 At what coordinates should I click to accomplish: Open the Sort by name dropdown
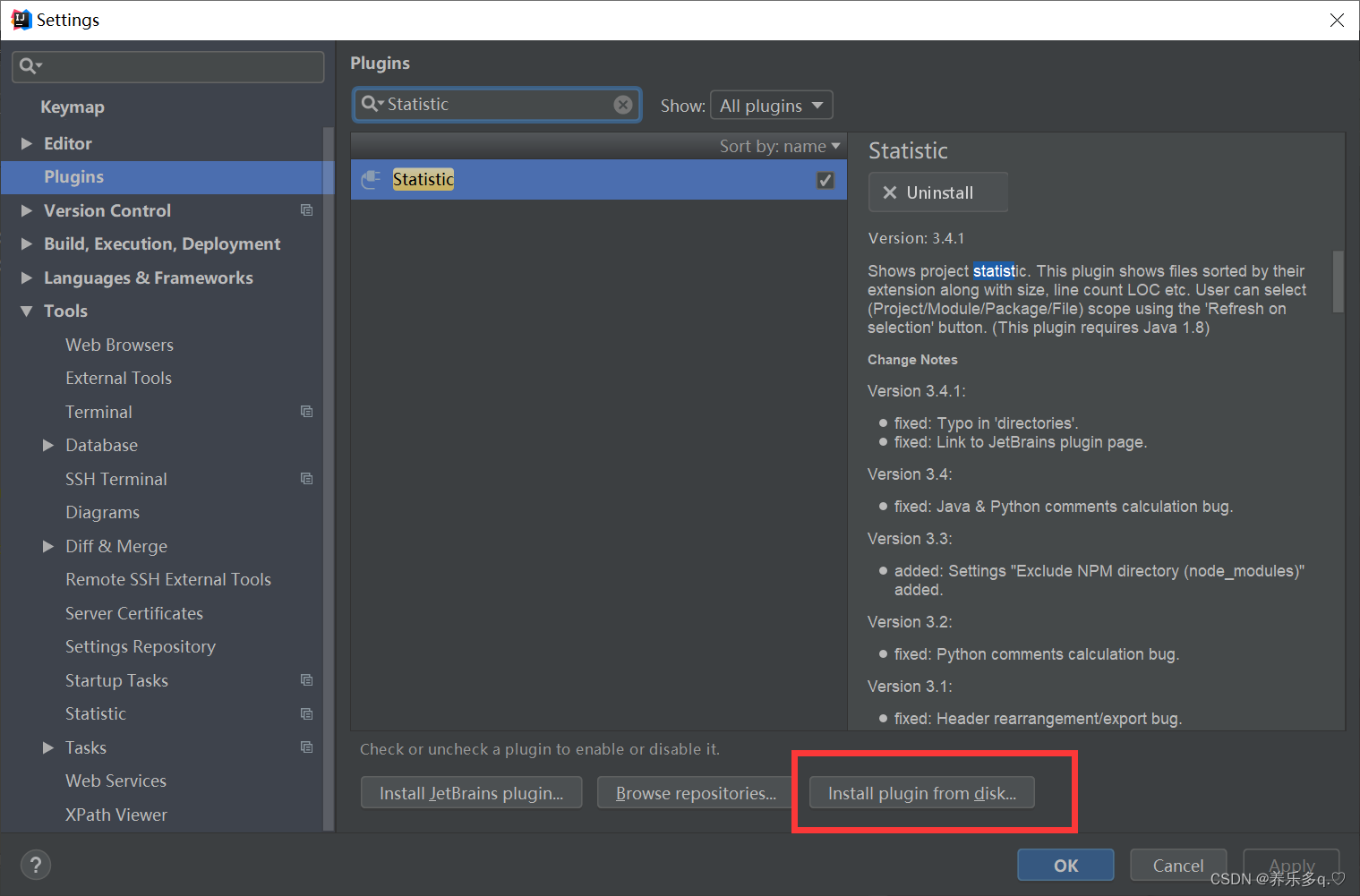(x=779, y=146)
